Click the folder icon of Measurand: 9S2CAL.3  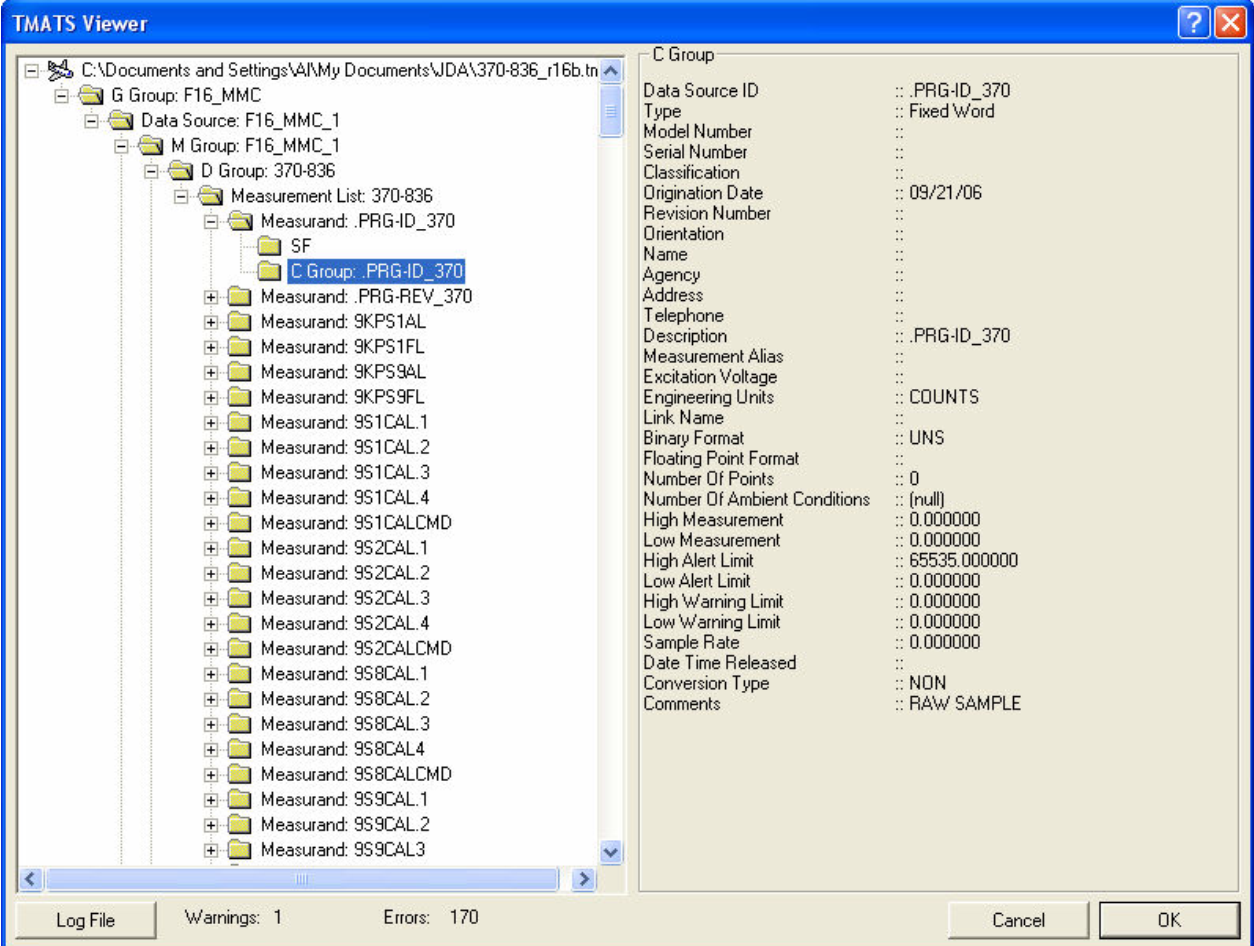[x=240, y=598]
